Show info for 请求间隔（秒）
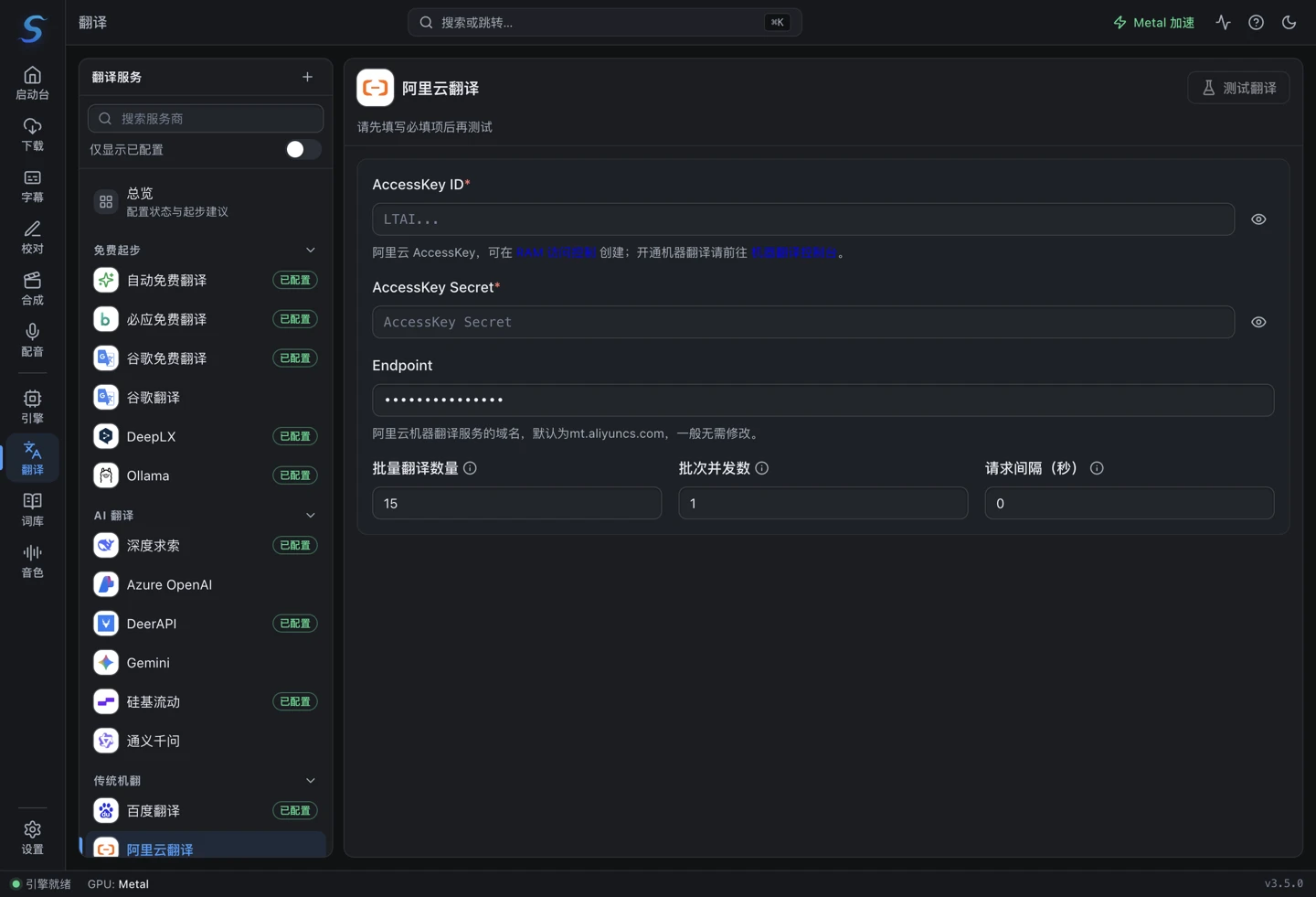The width and height of the screenshot is (1316, 897). [1097, 468]
